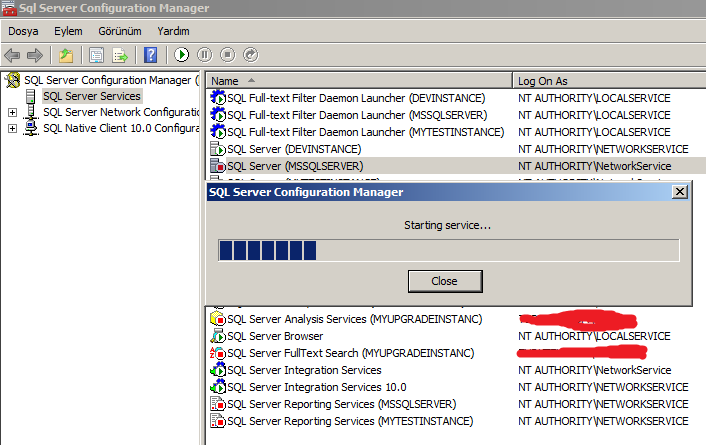This screenshot has height=445, width=706.
Task: Click the Stop Service toolbar icon
Action: coord(228,55)
